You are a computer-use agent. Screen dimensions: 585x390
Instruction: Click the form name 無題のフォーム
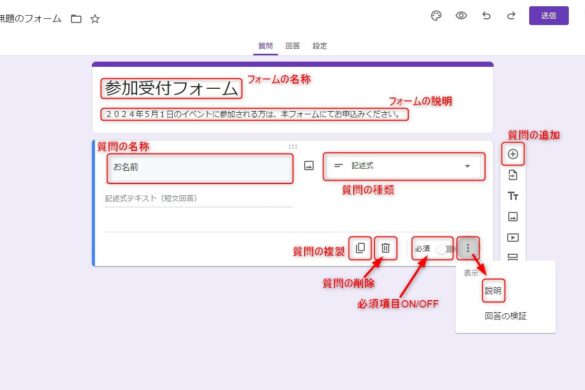pos(31,19)
